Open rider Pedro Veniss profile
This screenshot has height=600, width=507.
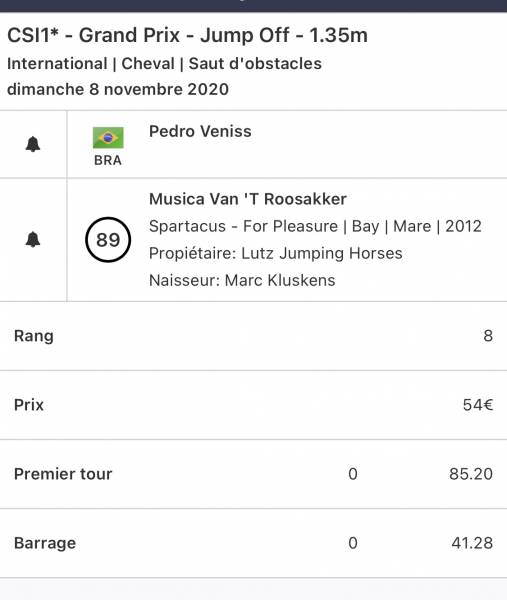click(200, 131)
